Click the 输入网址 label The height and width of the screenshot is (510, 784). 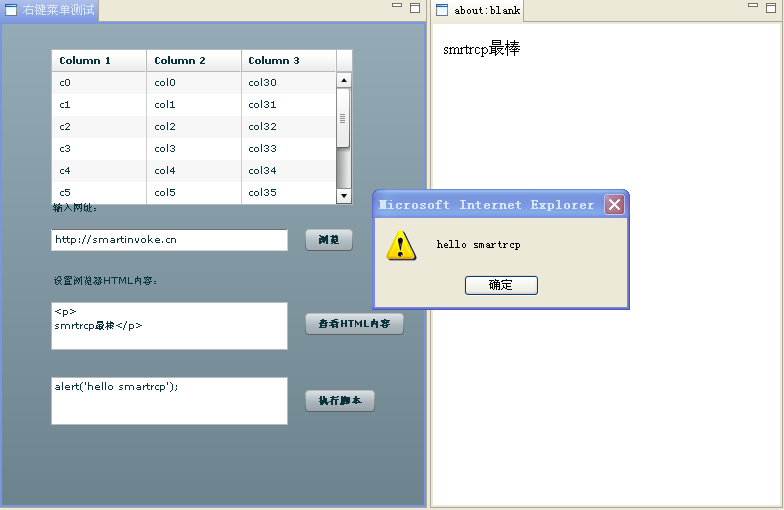pyautogui.click(x=74, y=208)
